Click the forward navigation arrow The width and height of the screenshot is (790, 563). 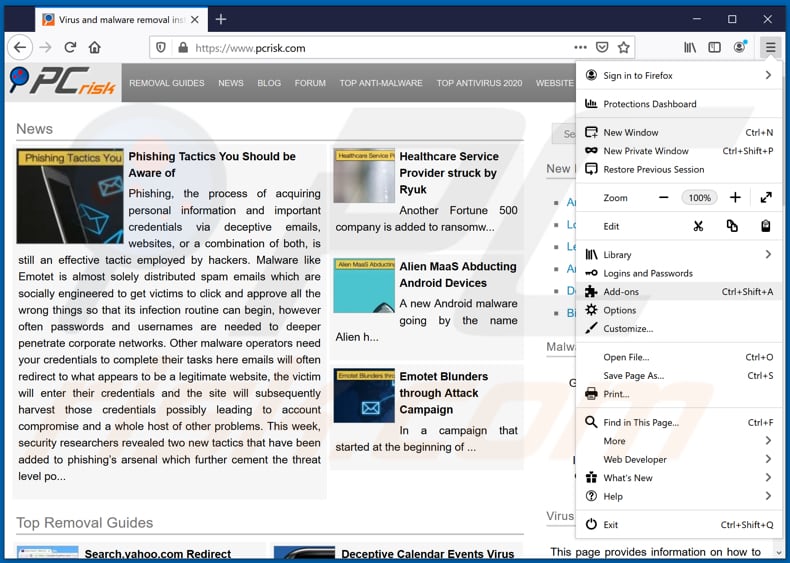(45, 48)
